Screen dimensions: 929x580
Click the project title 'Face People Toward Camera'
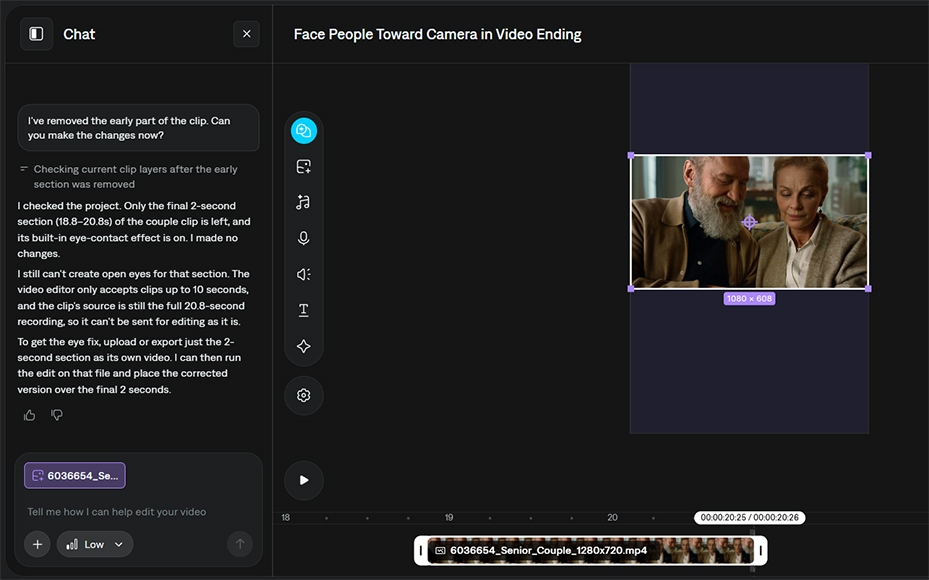tap(437, 34)
